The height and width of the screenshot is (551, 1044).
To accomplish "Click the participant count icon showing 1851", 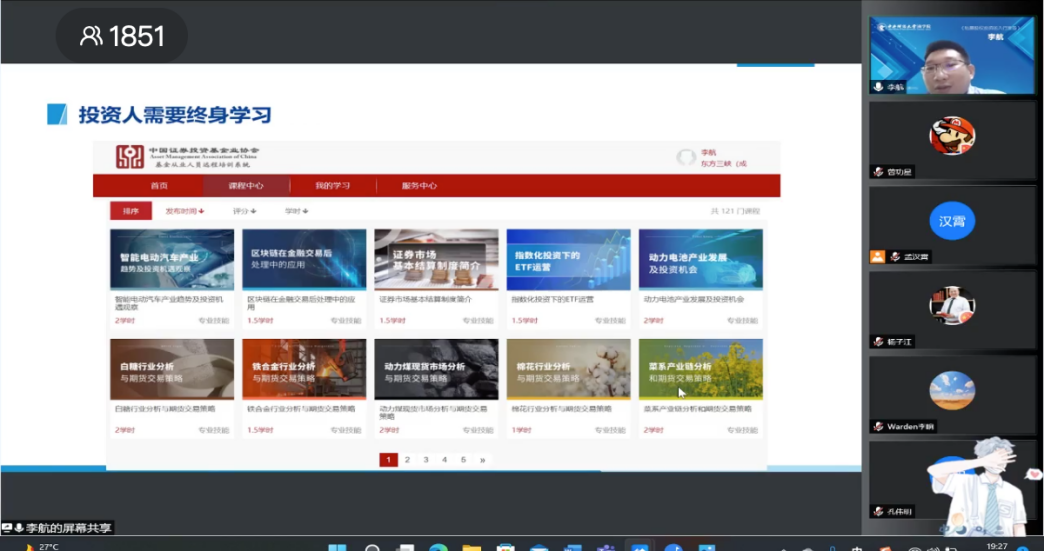I will [x=92, y=37].
